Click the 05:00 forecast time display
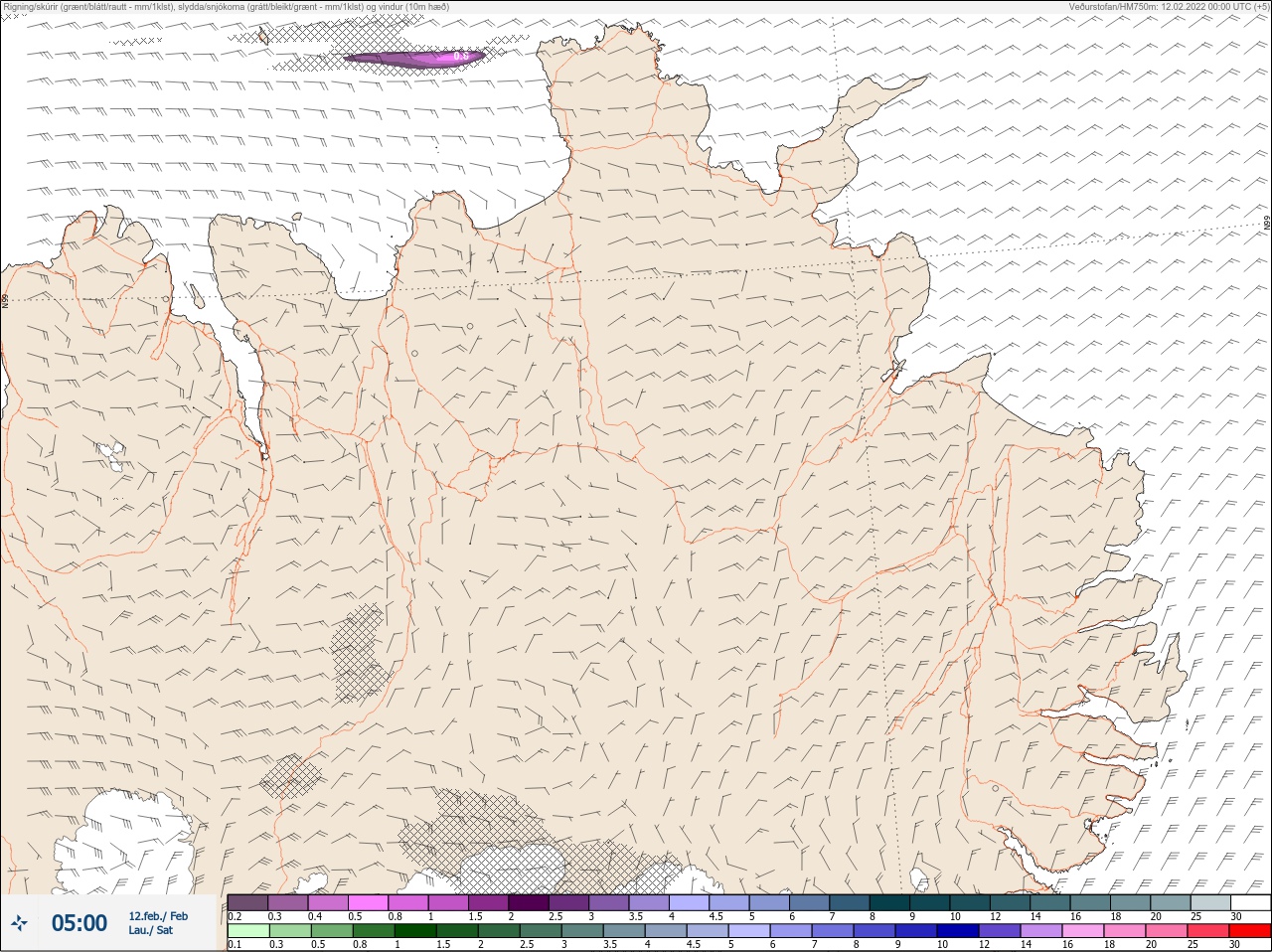1272x952 pixels. pos(79,923)
